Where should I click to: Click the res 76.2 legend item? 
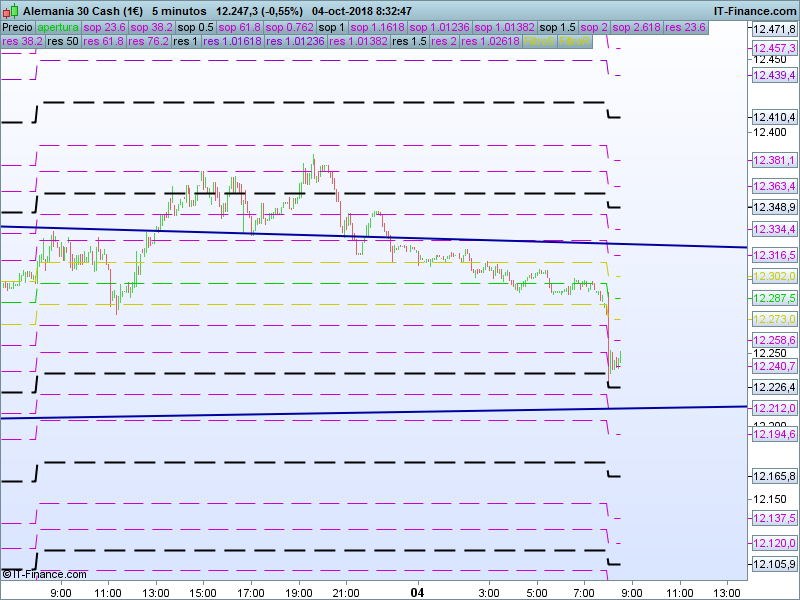146,42
